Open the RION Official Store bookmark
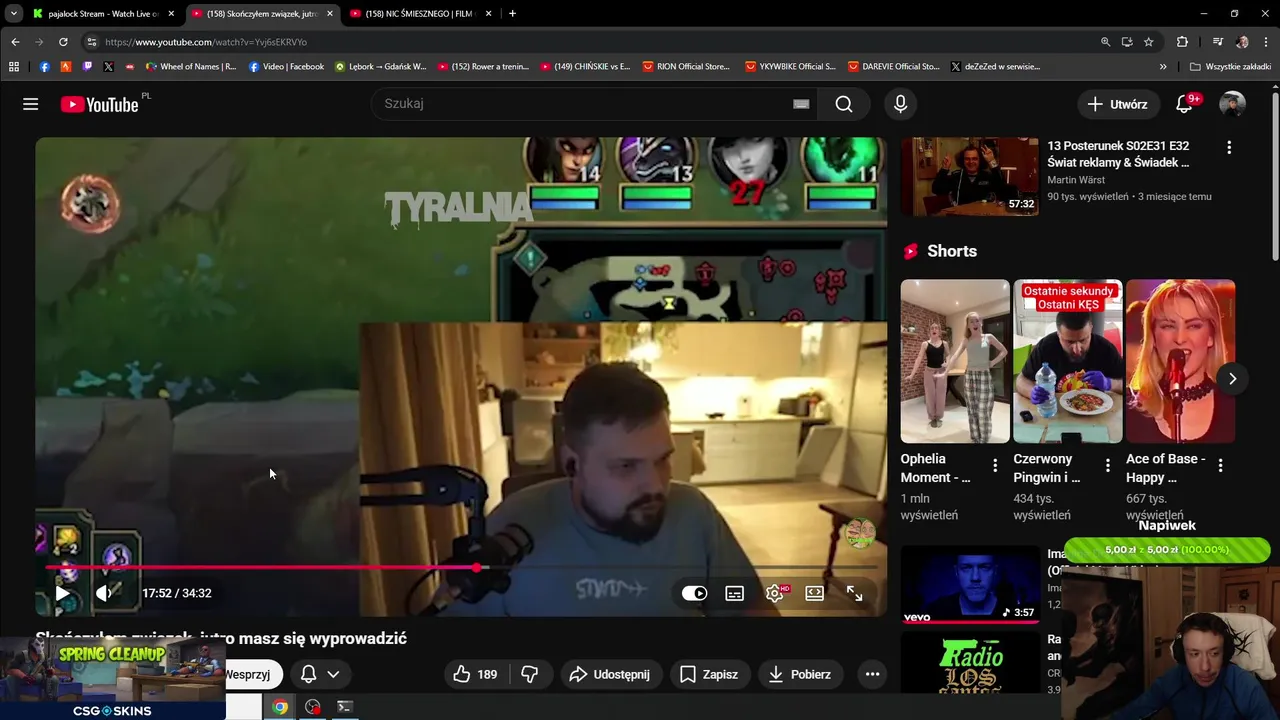1280x720 pixels. tap(685, 67)
